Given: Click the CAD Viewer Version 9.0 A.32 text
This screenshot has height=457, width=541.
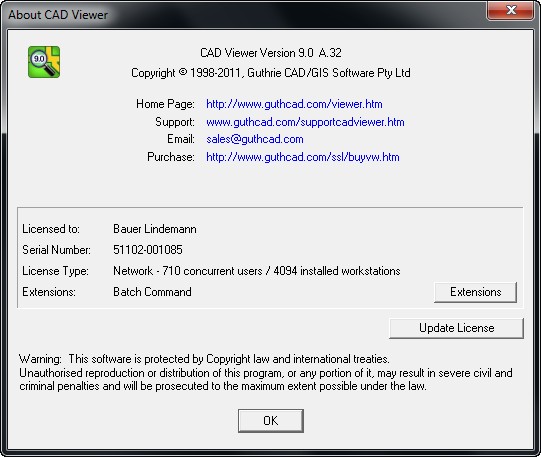Looking at the screenshot, I should point(271,53).
